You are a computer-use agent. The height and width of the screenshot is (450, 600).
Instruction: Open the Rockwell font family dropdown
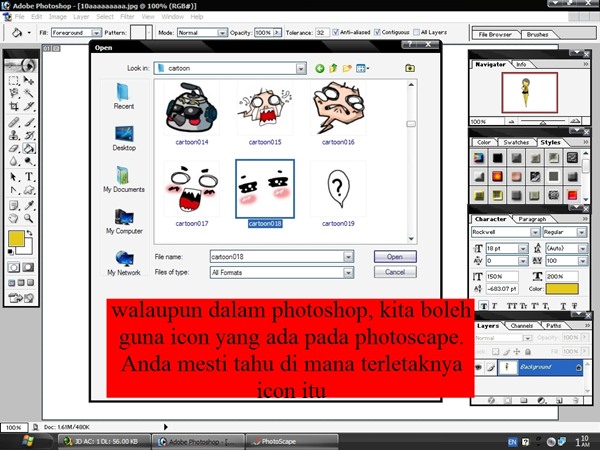(534, 232)
